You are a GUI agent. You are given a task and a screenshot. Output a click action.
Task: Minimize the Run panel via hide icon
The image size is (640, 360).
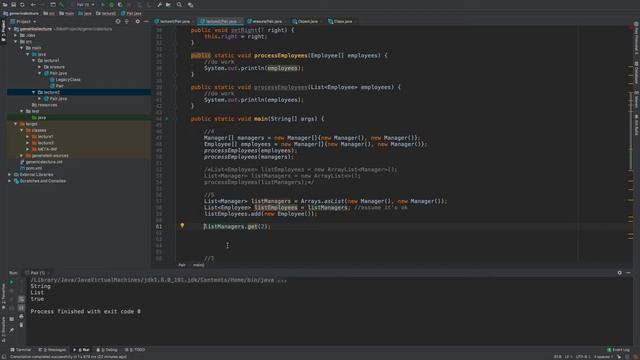[x=628, y=273]
